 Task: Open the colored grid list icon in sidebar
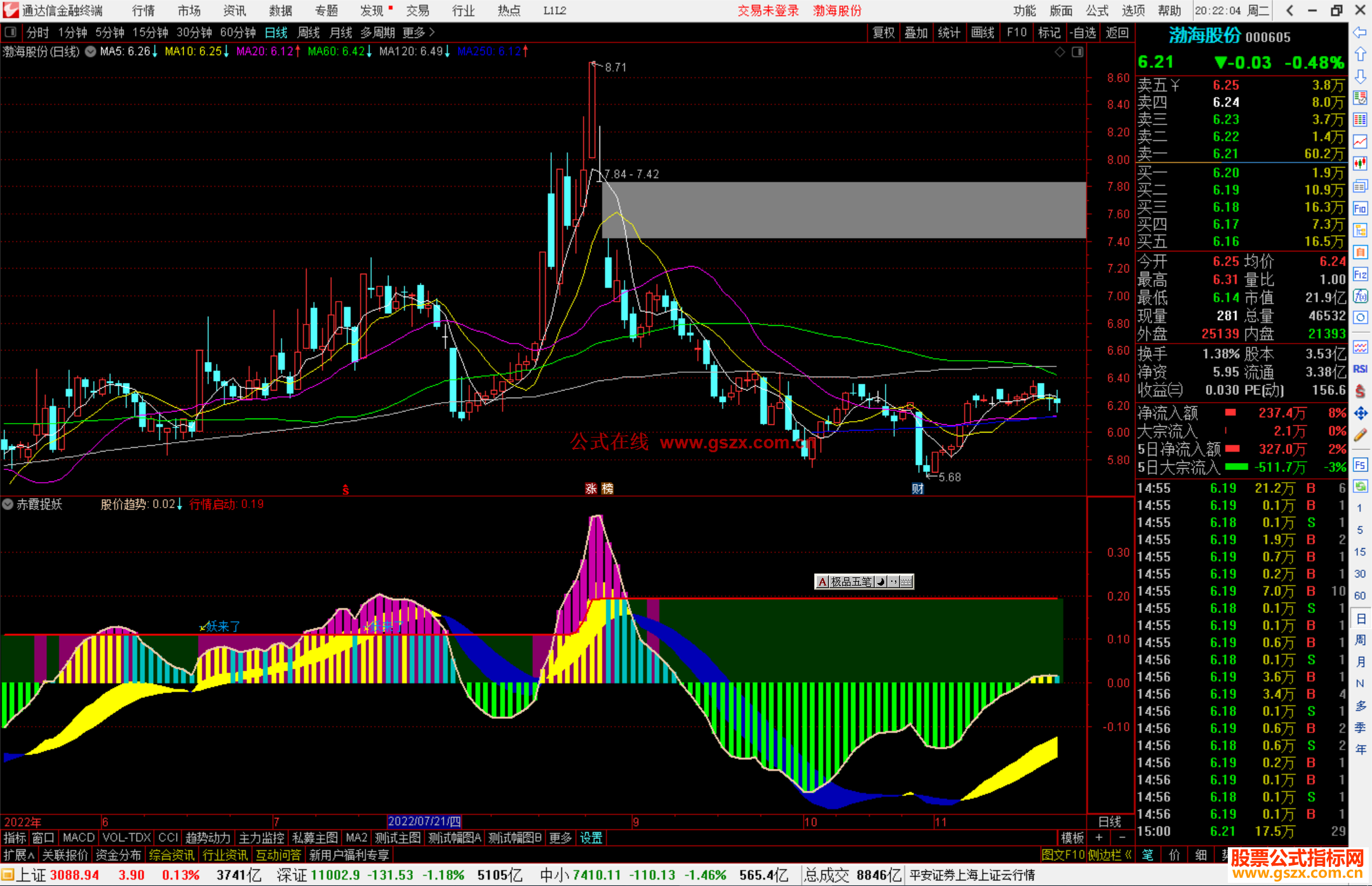(x=1360, y=120)
